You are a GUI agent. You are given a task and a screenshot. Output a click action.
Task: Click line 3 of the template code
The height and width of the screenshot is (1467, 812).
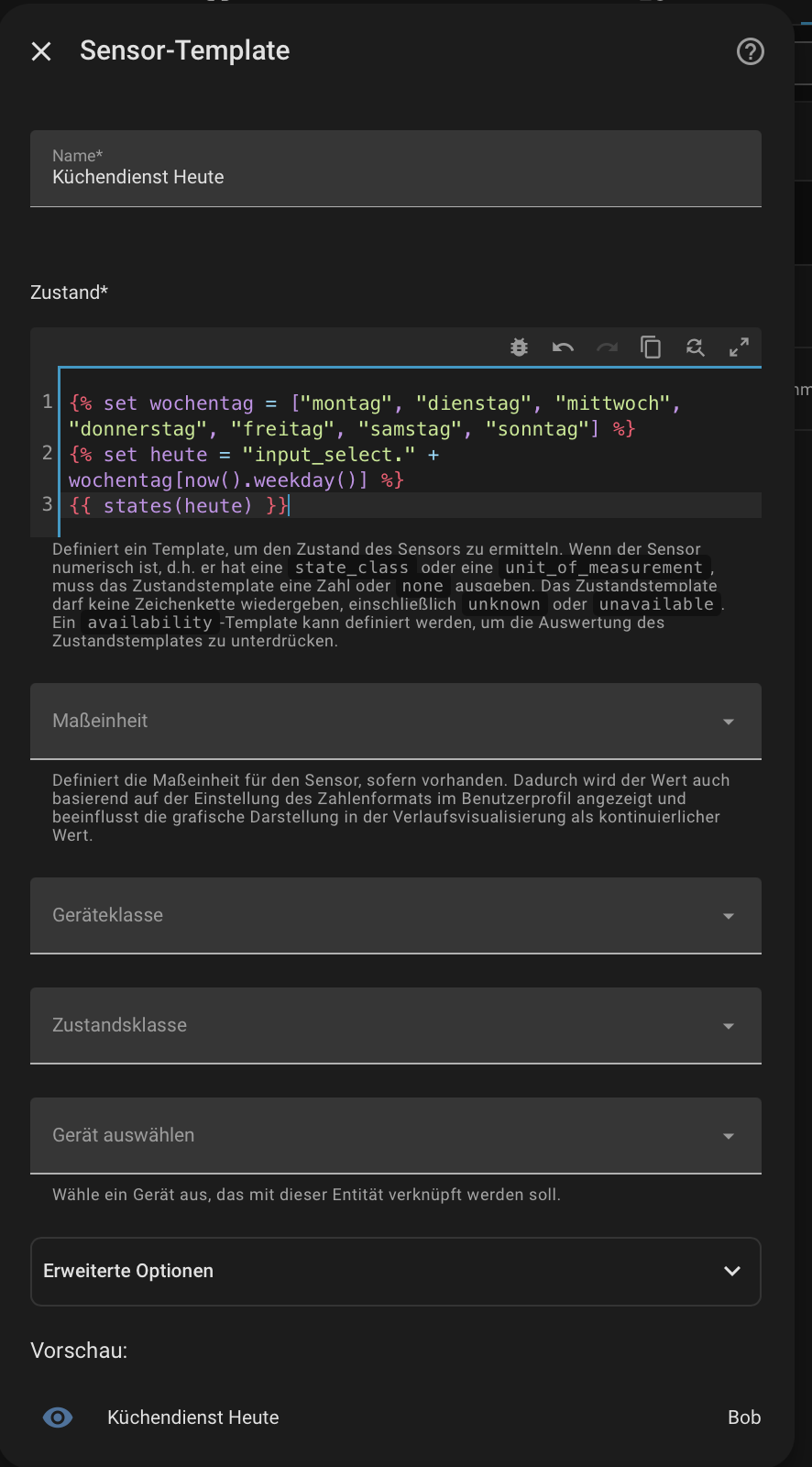click(x=178, y=506)
